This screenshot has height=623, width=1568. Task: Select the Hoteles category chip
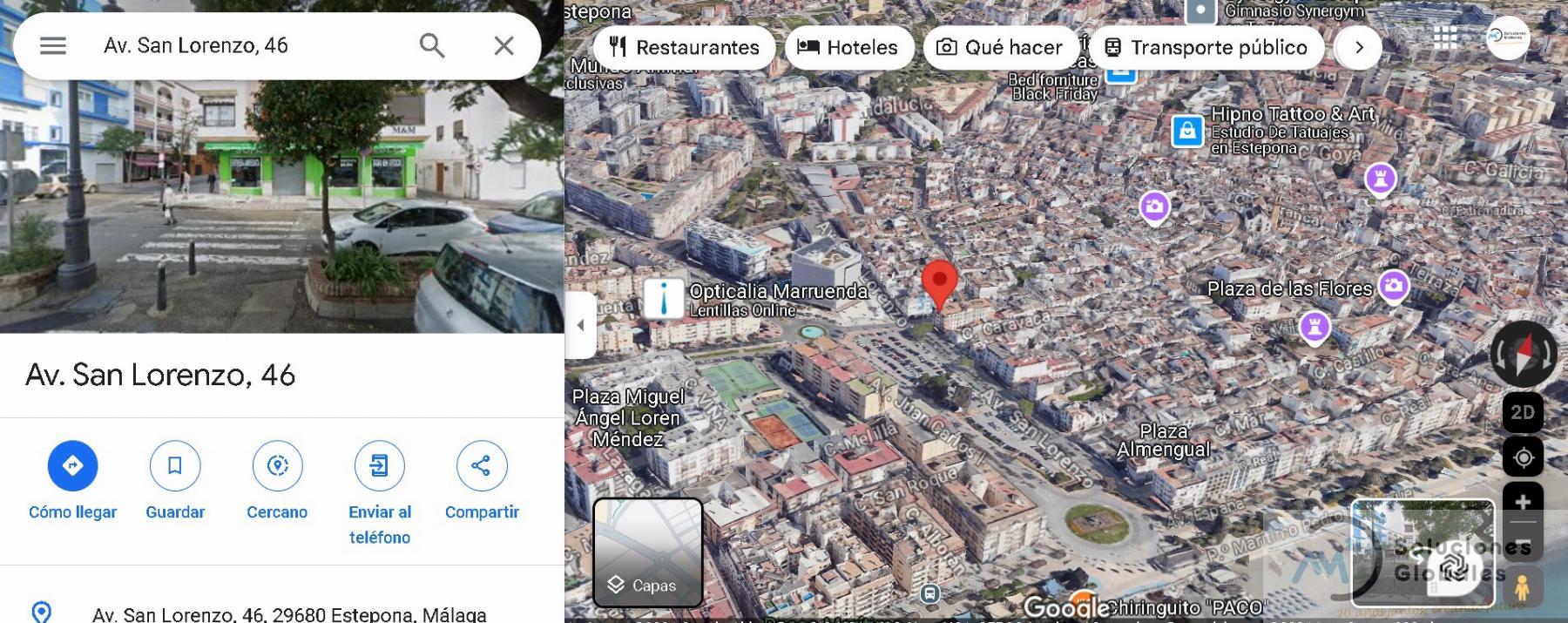(x=848, y=47)
